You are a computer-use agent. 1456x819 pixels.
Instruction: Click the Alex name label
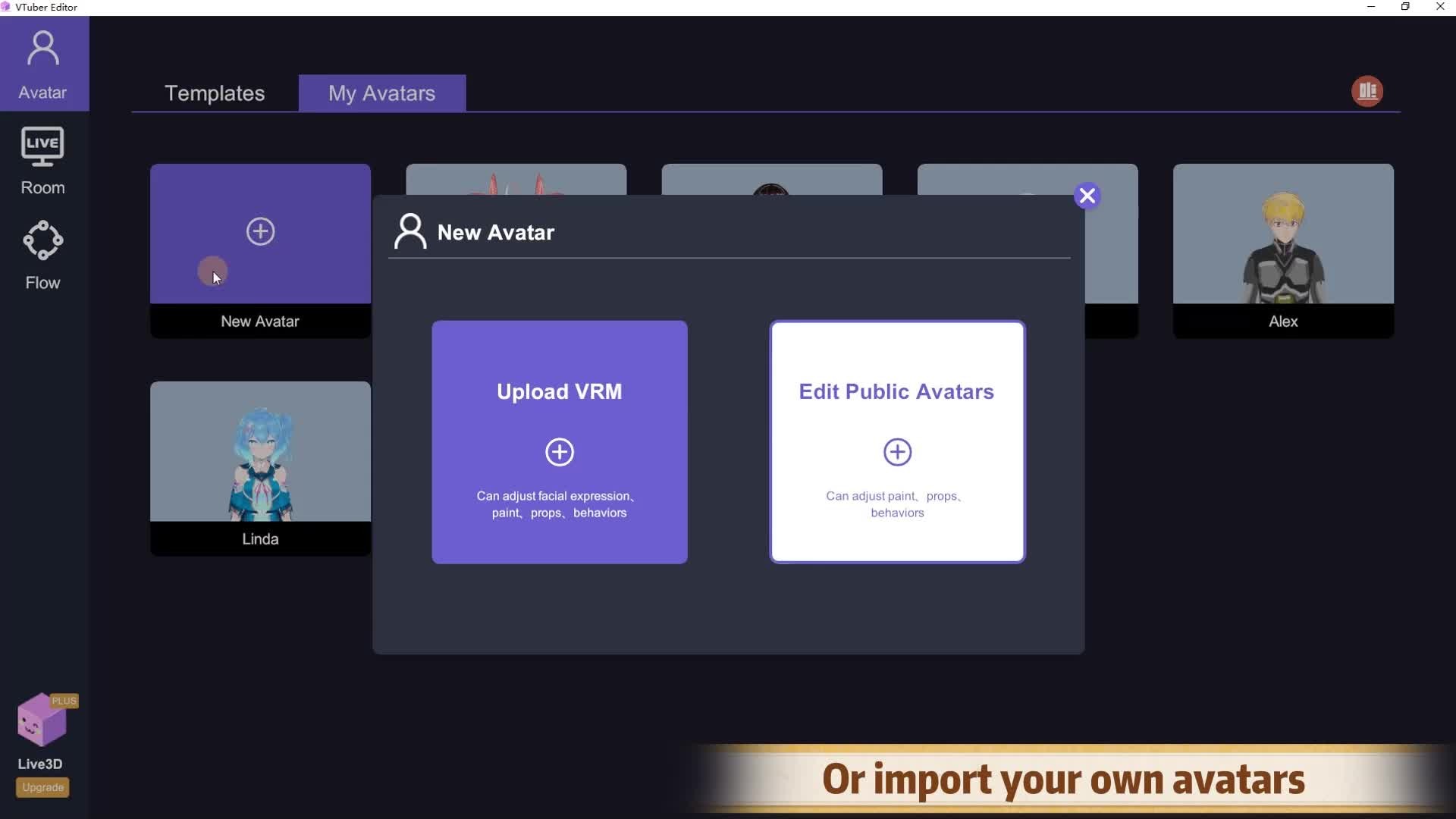pos(1282,322)
